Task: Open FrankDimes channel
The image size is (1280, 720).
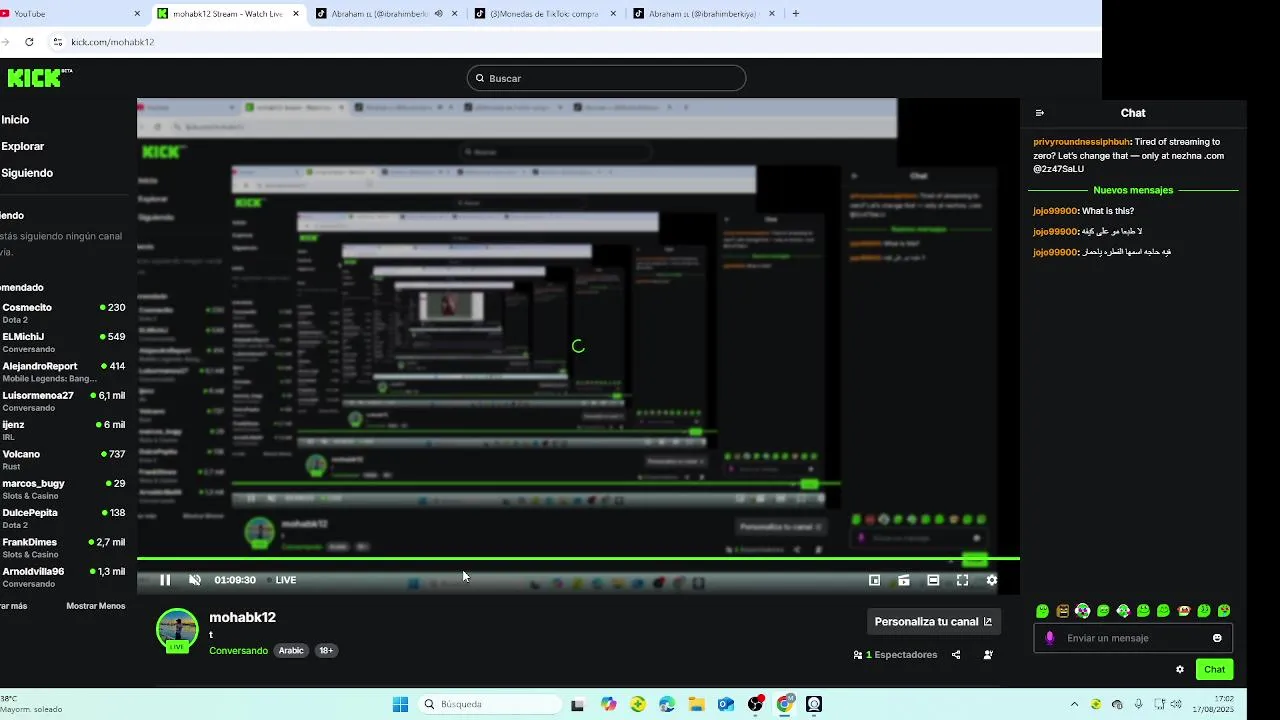Action: tap(64, 547)
